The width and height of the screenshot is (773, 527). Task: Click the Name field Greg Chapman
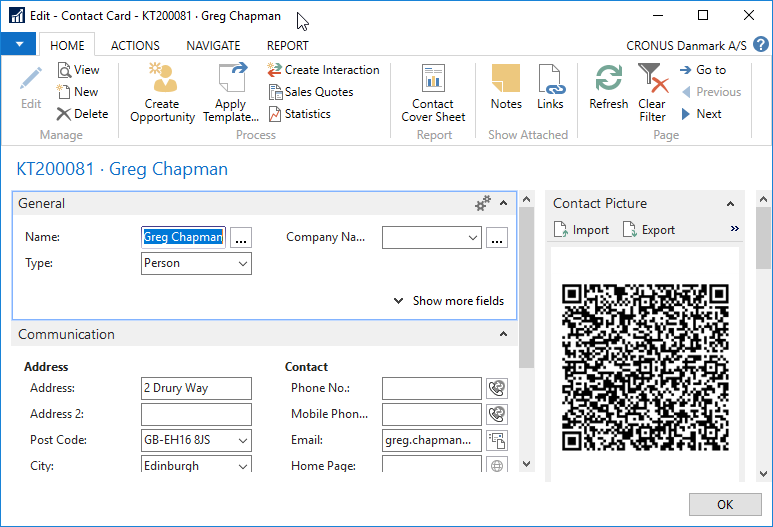[x=183, y=238]
